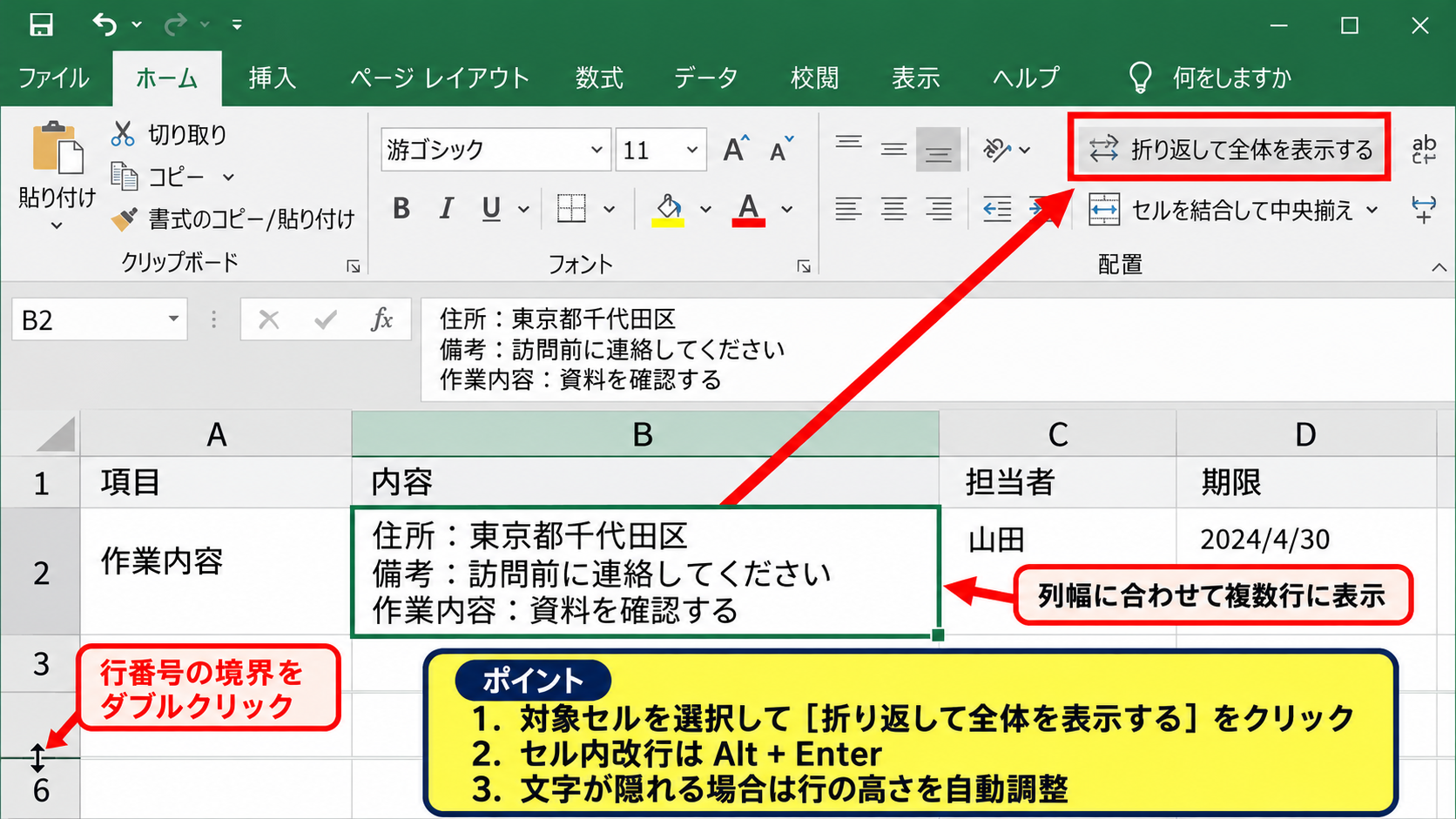Open the ファイル tab

coord(54,78)
